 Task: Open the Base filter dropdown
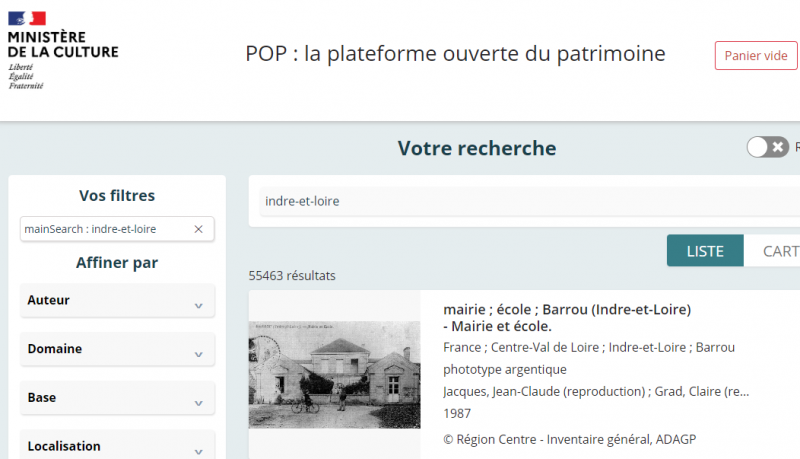(117, 398)
